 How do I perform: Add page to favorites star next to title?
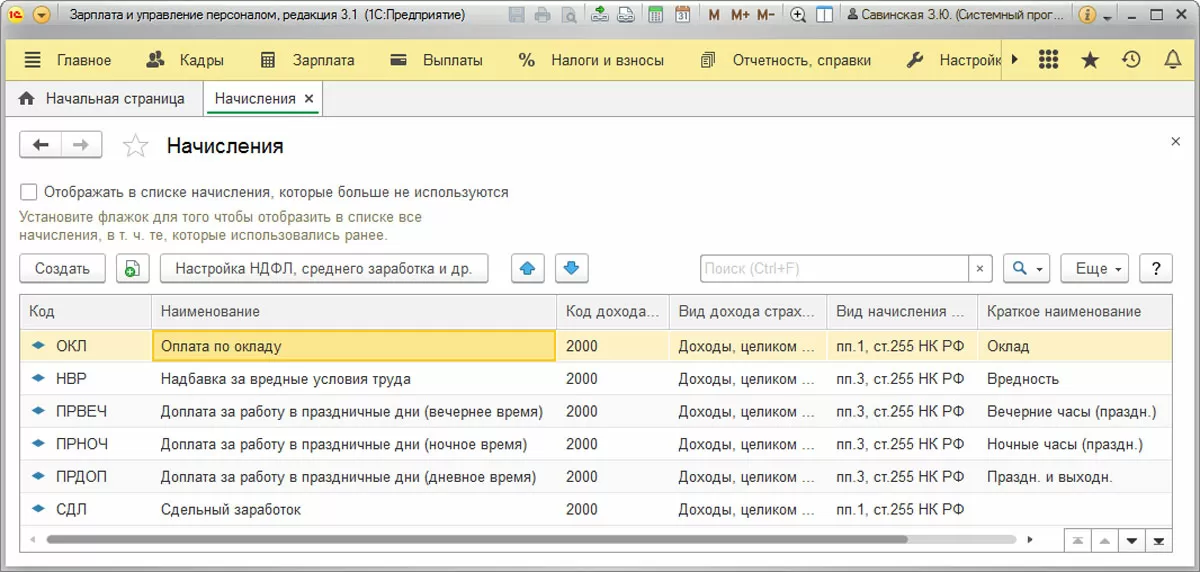coord(135,146)
